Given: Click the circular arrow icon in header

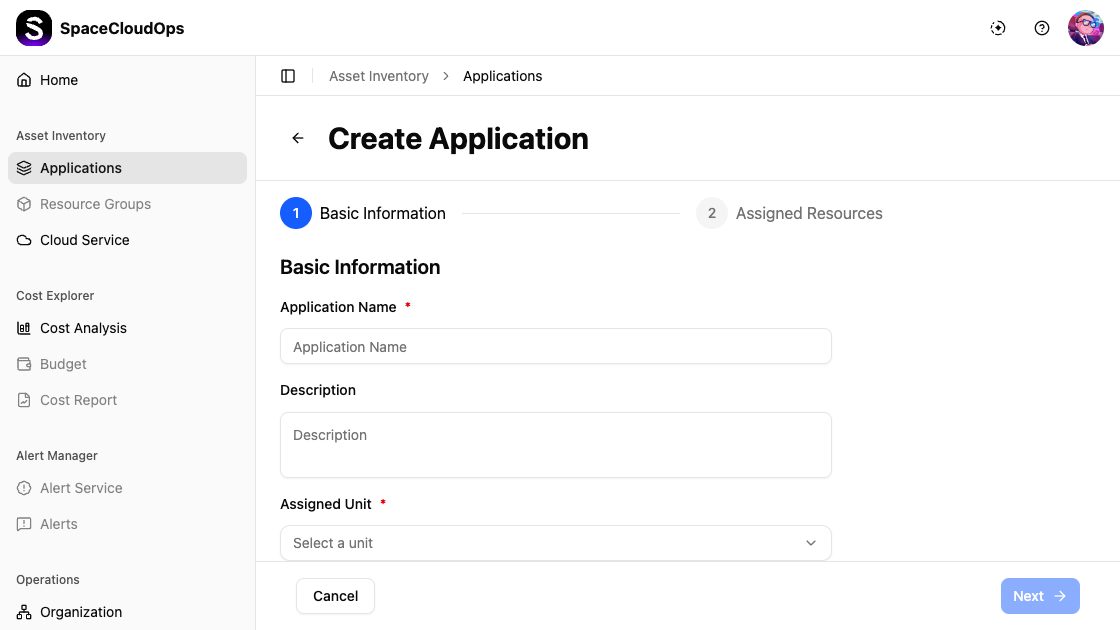Looking at the screenshot, I should click(x=998, y=28).
